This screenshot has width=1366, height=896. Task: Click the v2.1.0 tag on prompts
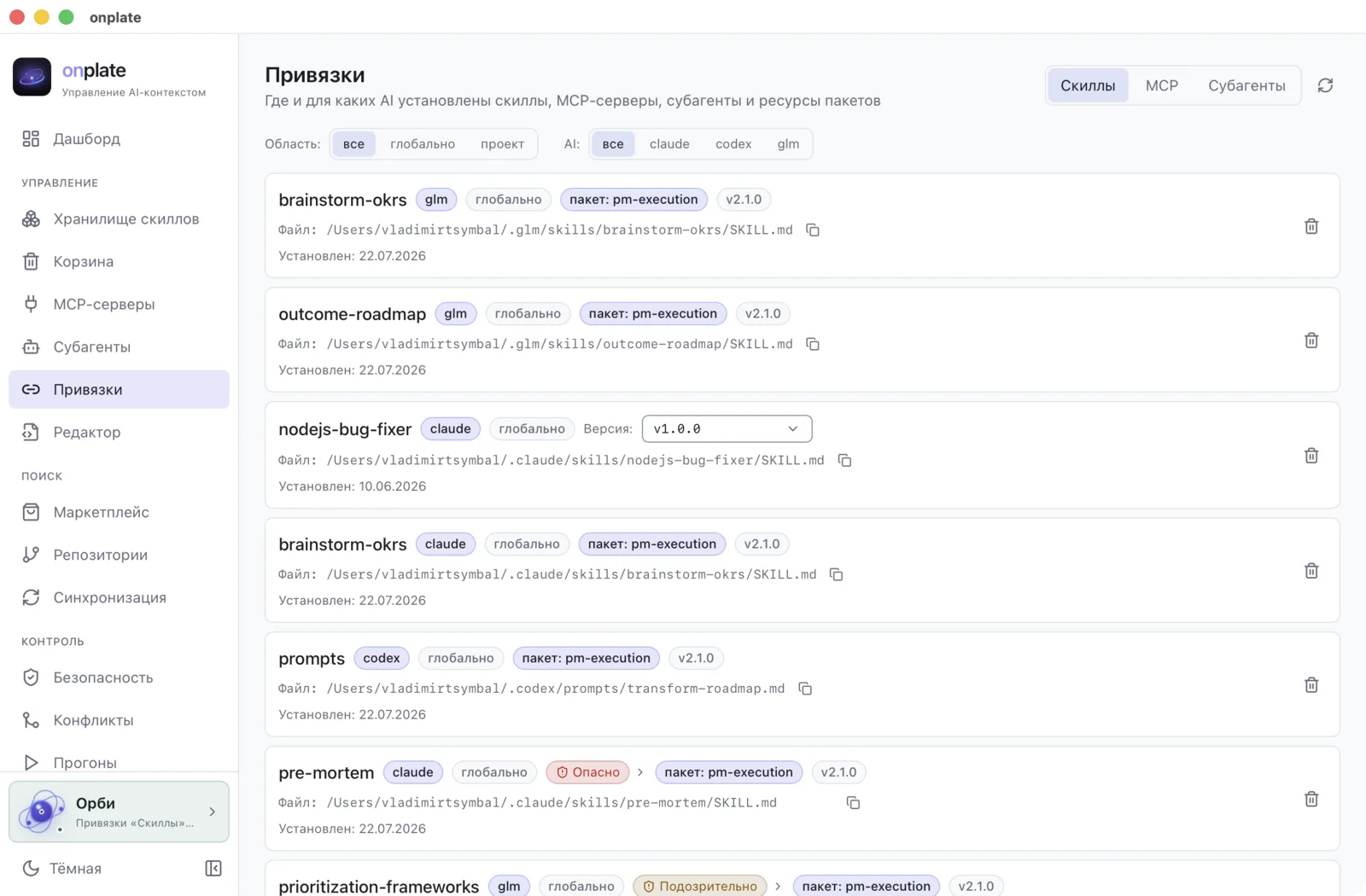[696, 659]
